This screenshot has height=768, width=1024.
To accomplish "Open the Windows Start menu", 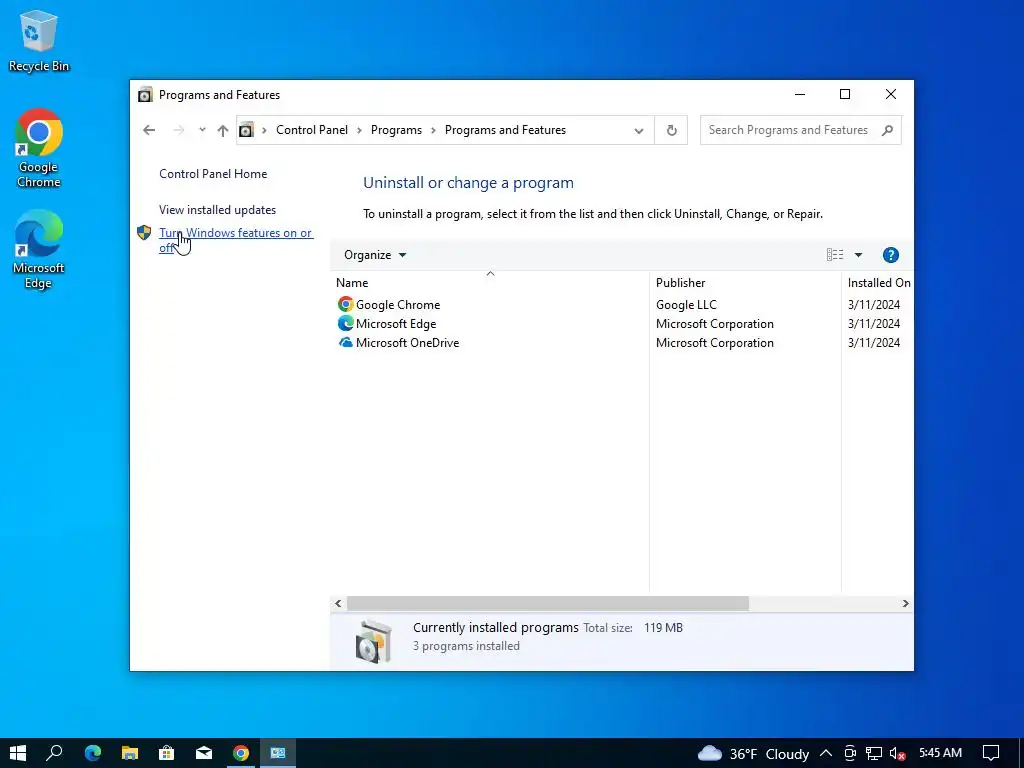I will tap(18, 753).
